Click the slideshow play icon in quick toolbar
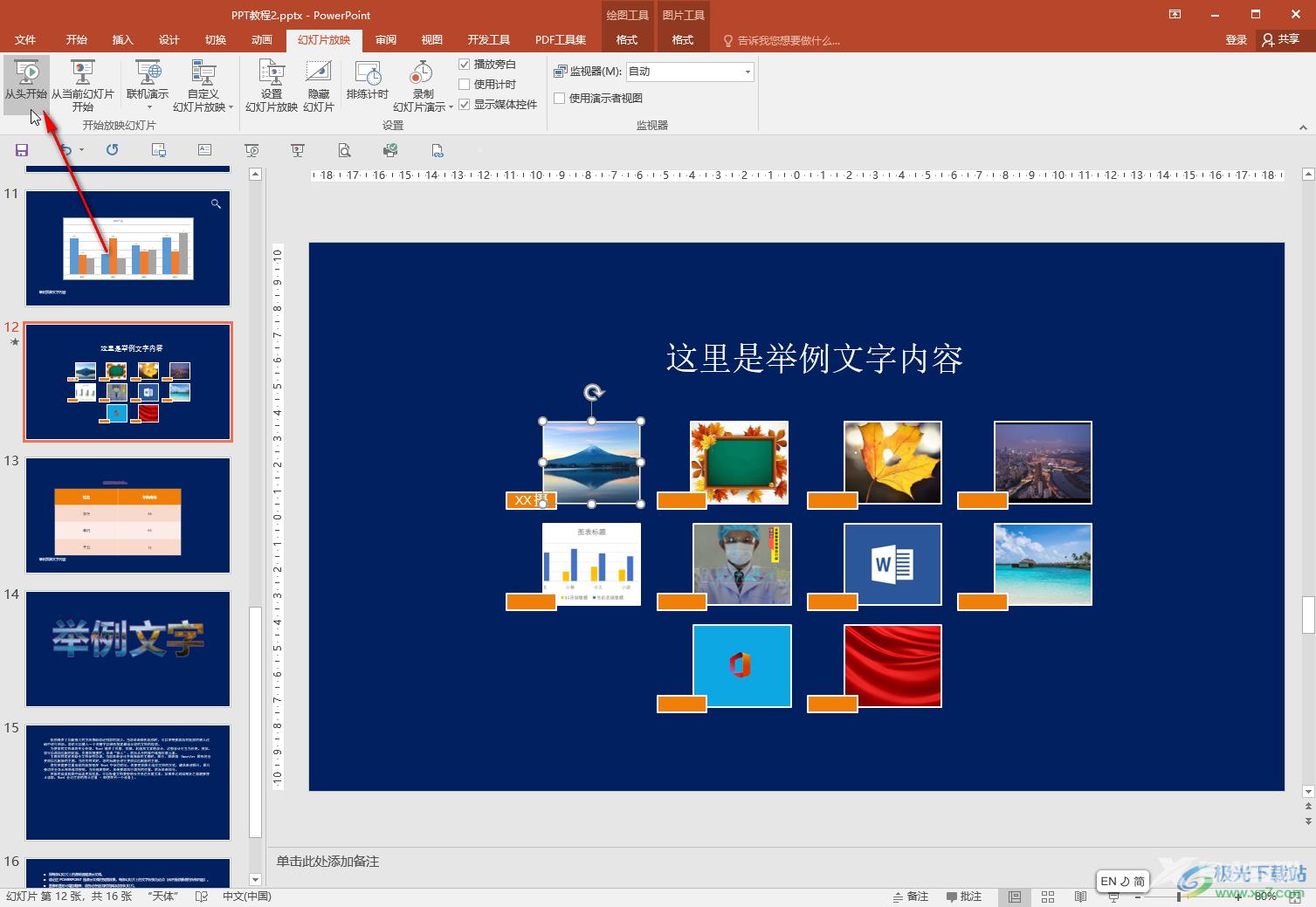 (x=251, y=150)
